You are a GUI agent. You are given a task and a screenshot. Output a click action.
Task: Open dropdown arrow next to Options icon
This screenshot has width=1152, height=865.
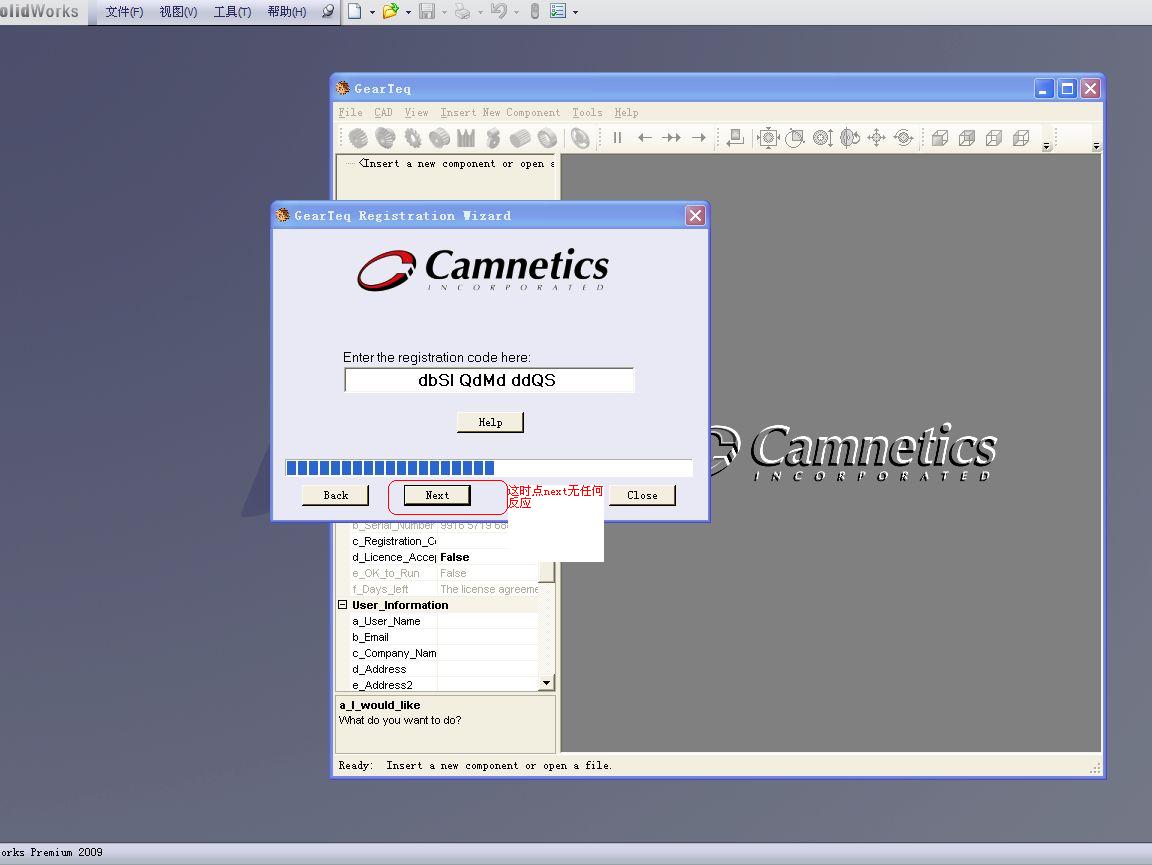pyautogui.click(x=575, y=12)
